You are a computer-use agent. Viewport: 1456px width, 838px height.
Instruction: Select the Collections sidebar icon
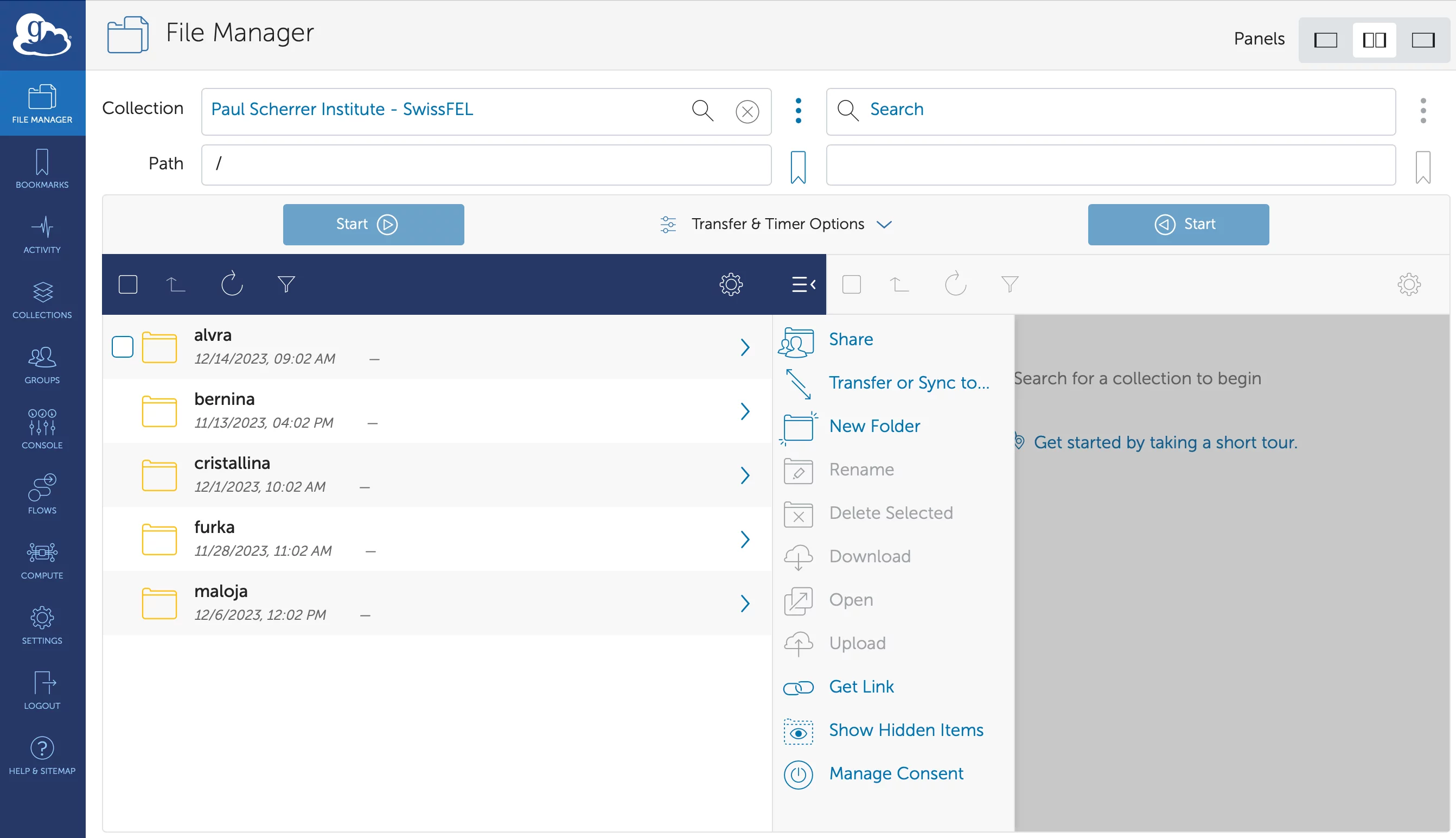click(42, 299)
